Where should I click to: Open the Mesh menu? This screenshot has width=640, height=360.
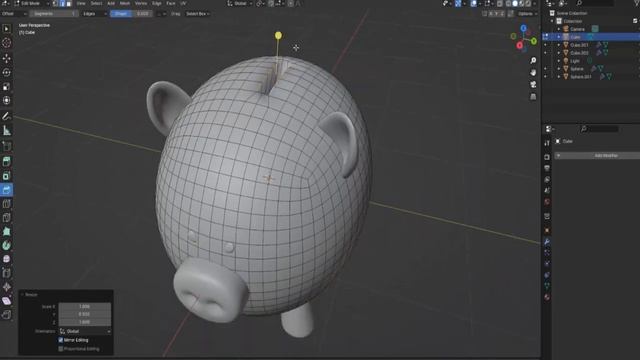pos(124,3)
